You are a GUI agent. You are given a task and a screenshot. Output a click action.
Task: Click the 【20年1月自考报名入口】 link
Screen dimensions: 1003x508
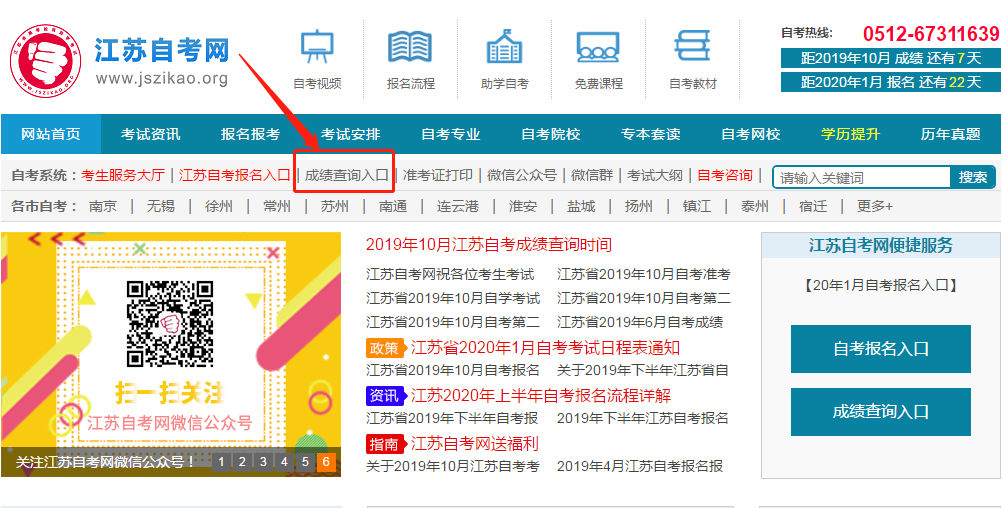click(x=880, y=285)
